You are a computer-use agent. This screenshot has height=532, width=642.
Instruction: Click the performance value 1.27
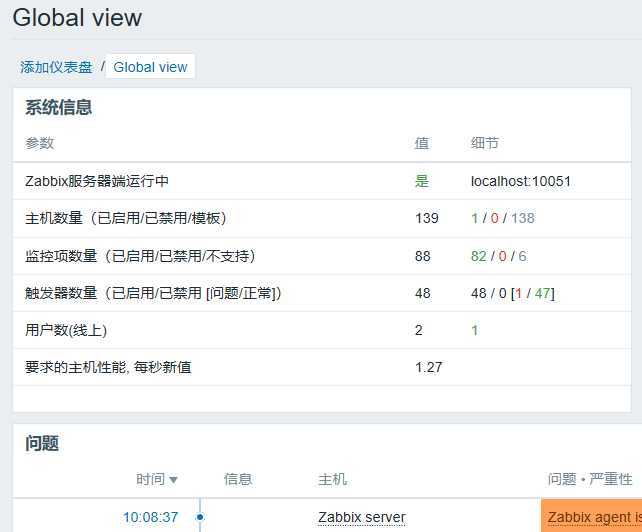tap(429, 367)
